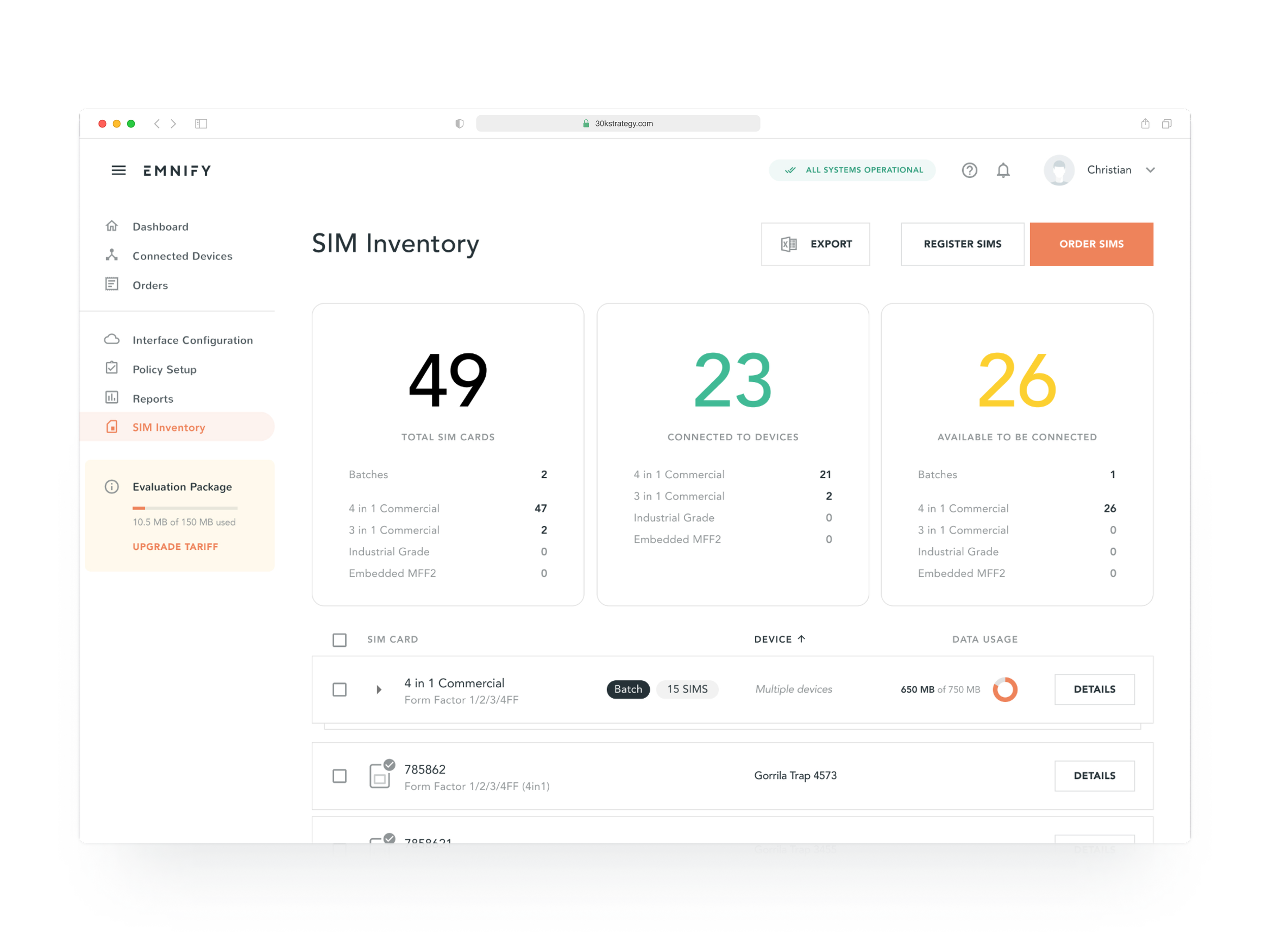1270x952 pixels.
Task: Select the checkbox for SIM 785862
Action: tap(339, 776)
